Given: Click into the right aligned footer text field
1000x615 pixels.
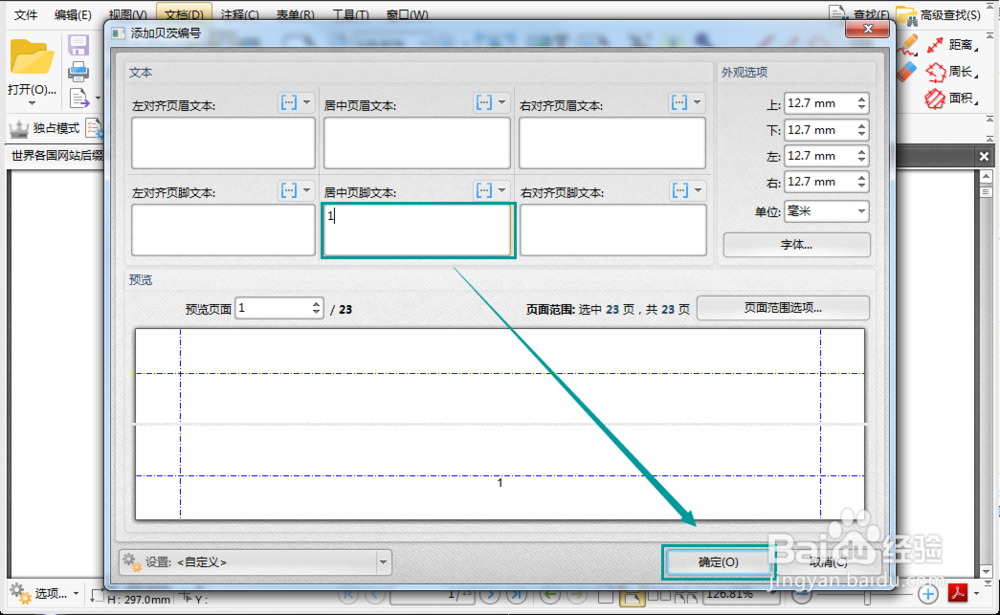Looking at the screenshot, I should click(x=613, y=230).
